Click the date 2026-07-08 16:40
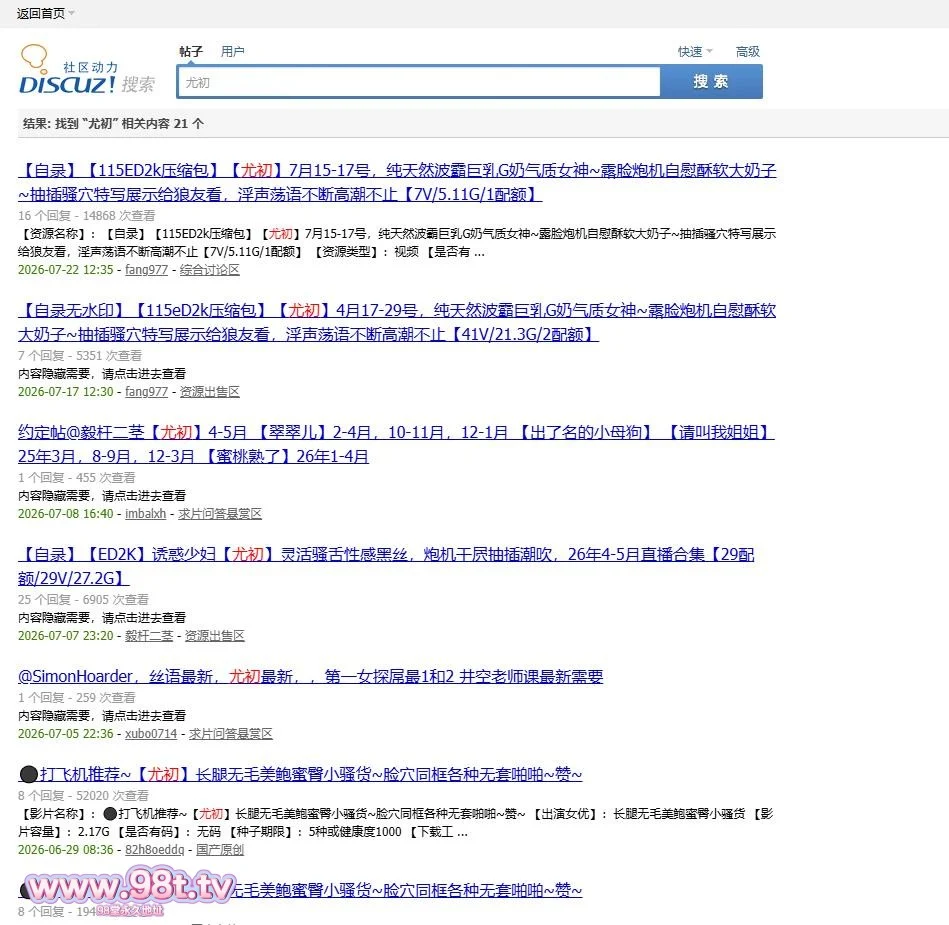Screen dimensions: 949x925 click(x=65, y=514)
